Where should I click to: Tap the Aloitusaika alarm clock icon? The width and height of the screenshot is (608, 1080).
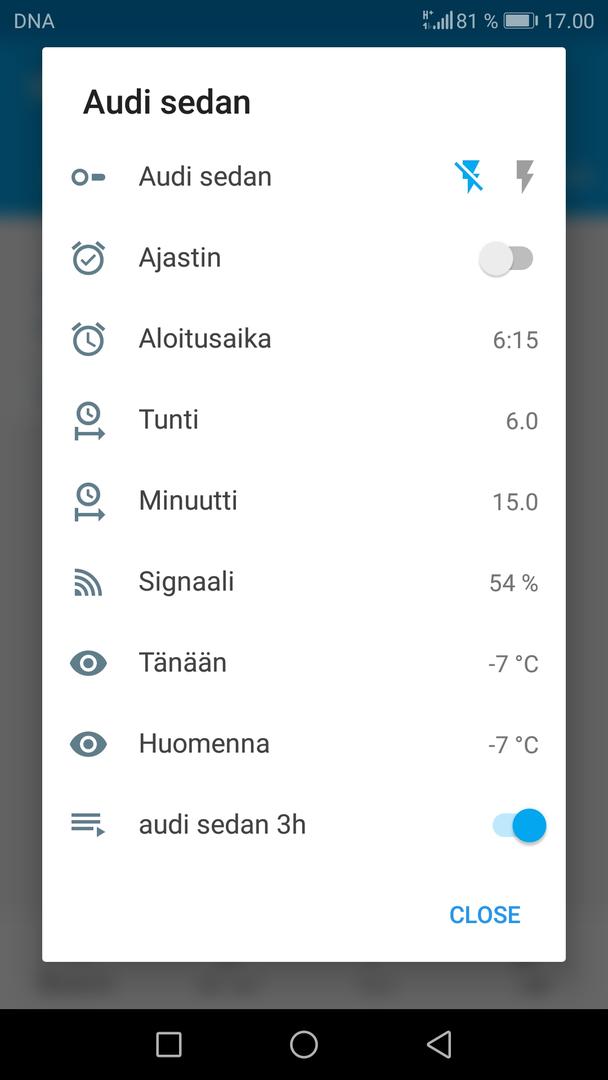(x=88, y=339)
